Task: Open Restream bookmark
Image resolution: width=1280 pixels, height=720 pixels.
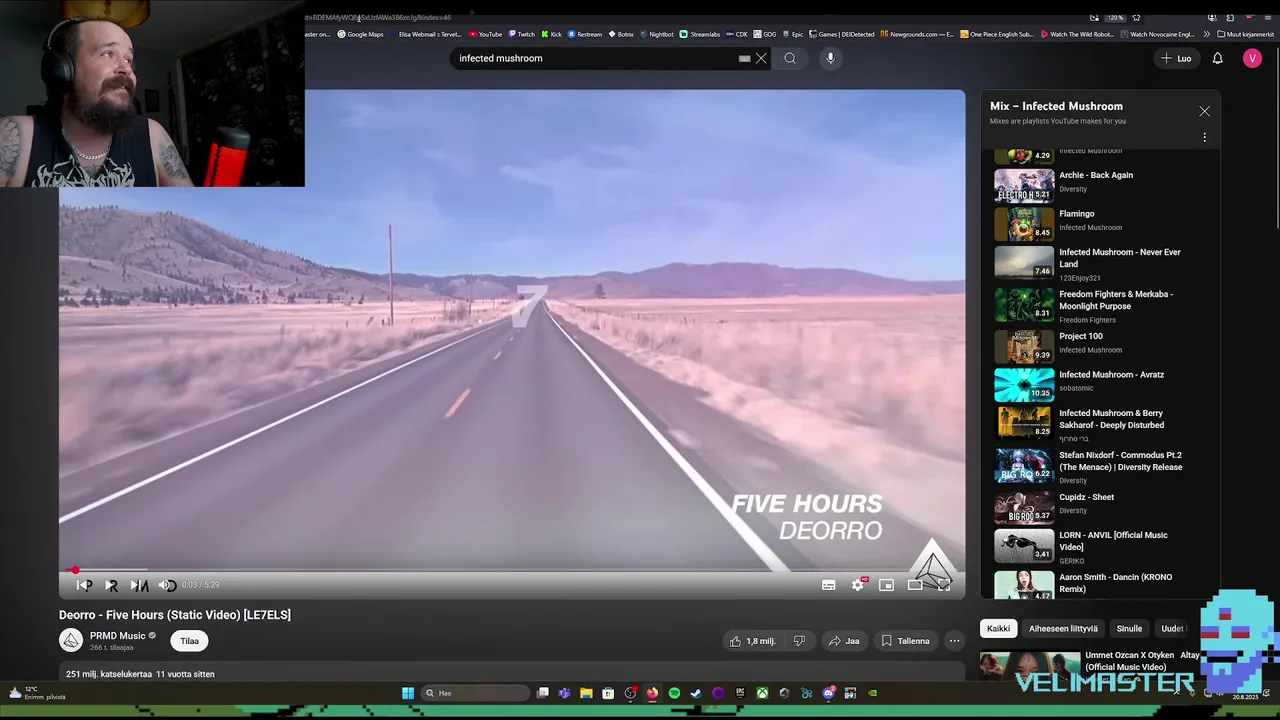Action: [x=585, y=34]
